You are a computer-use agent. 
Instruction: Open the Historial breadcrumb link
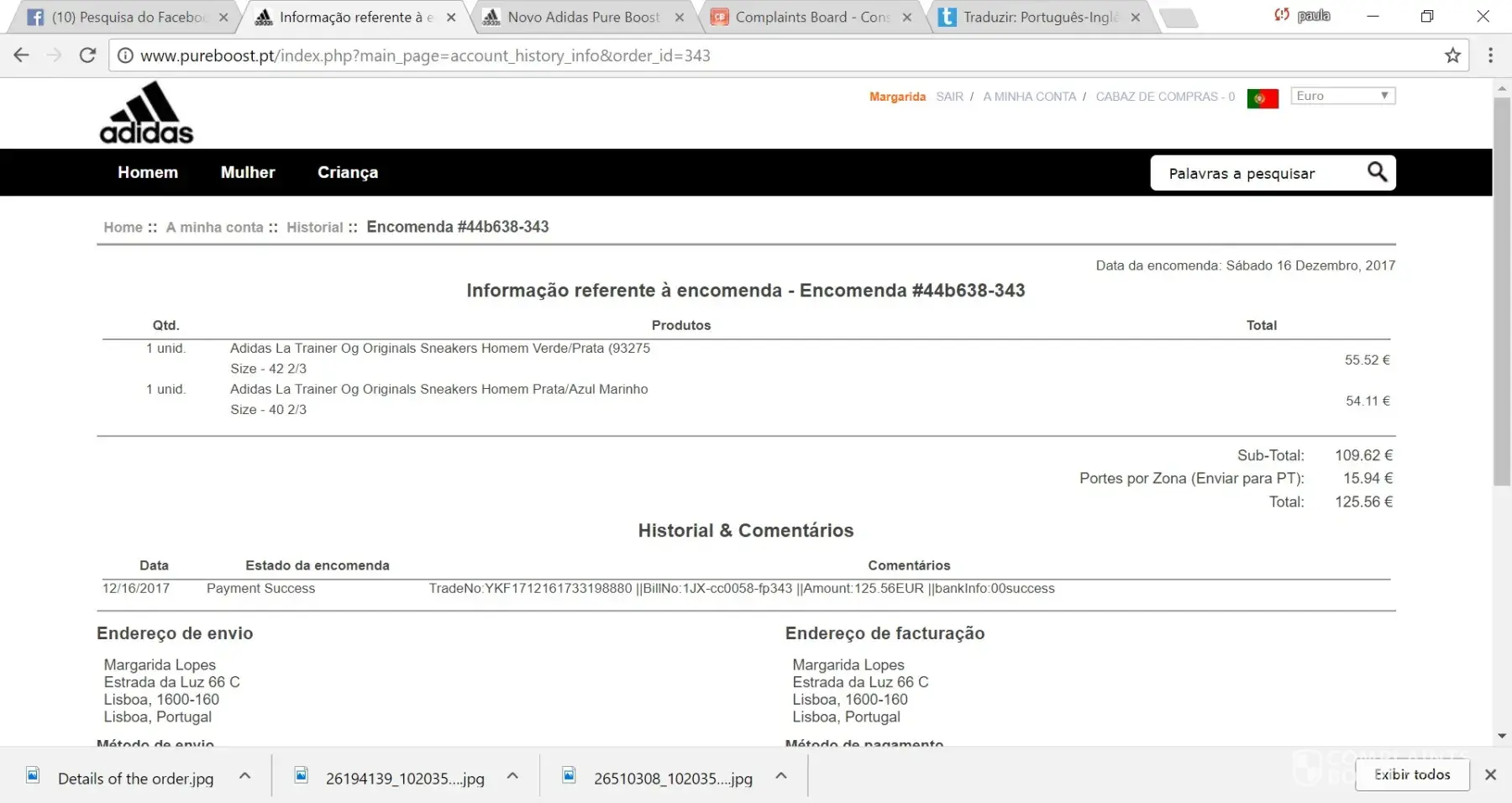coord(314,227)
